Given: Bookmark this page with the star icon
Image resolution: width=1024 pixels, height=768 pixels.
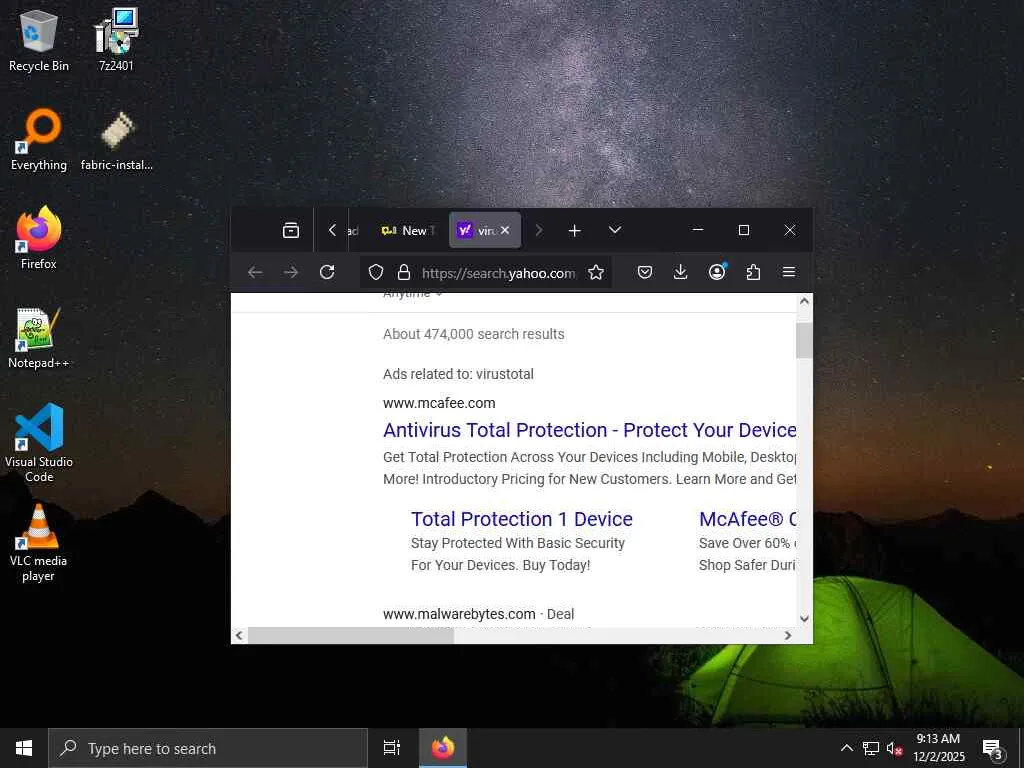Looking at the screenshot, I should (x=596, y=272).
